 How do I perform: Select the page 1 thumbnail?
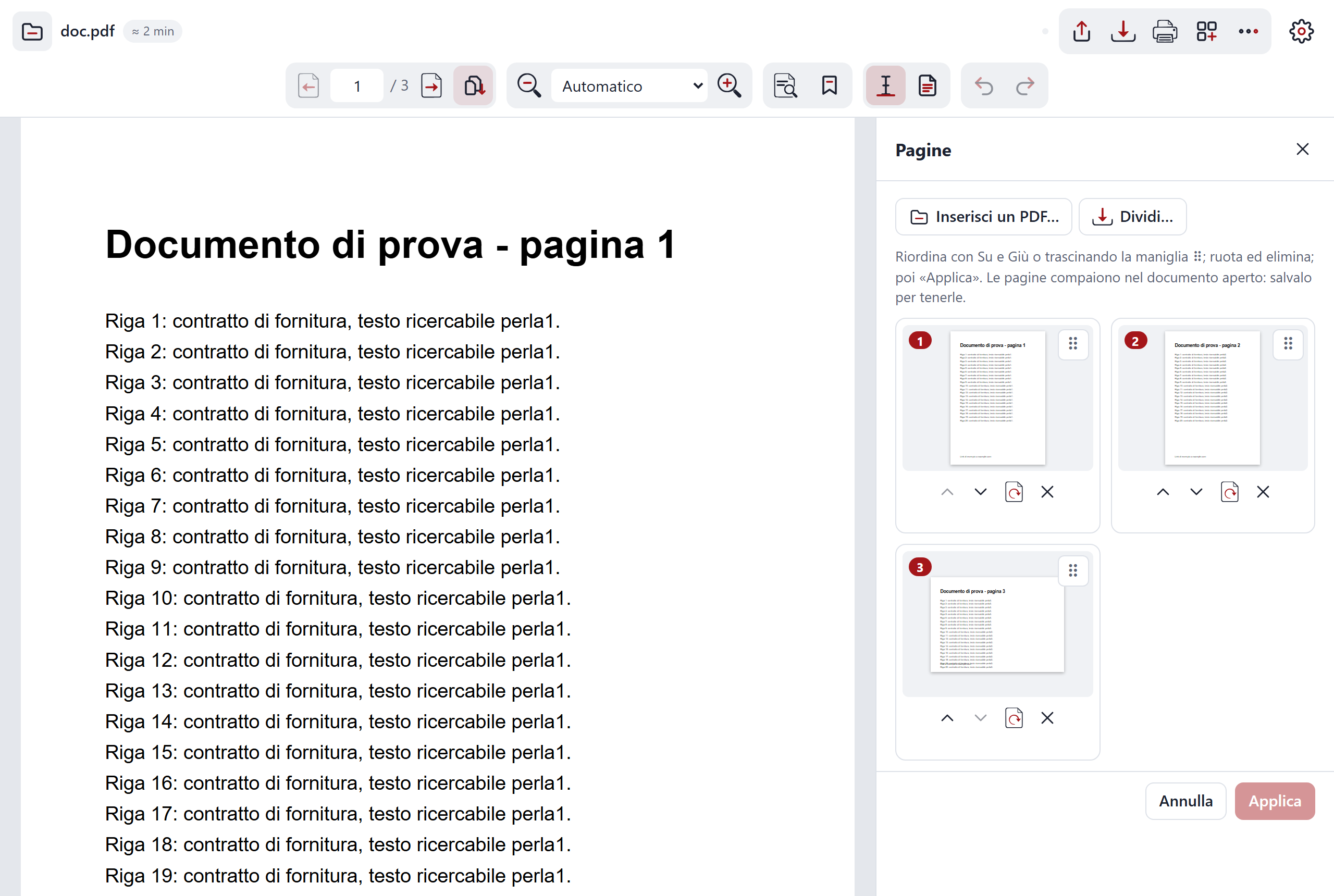(x=997, y=399)
